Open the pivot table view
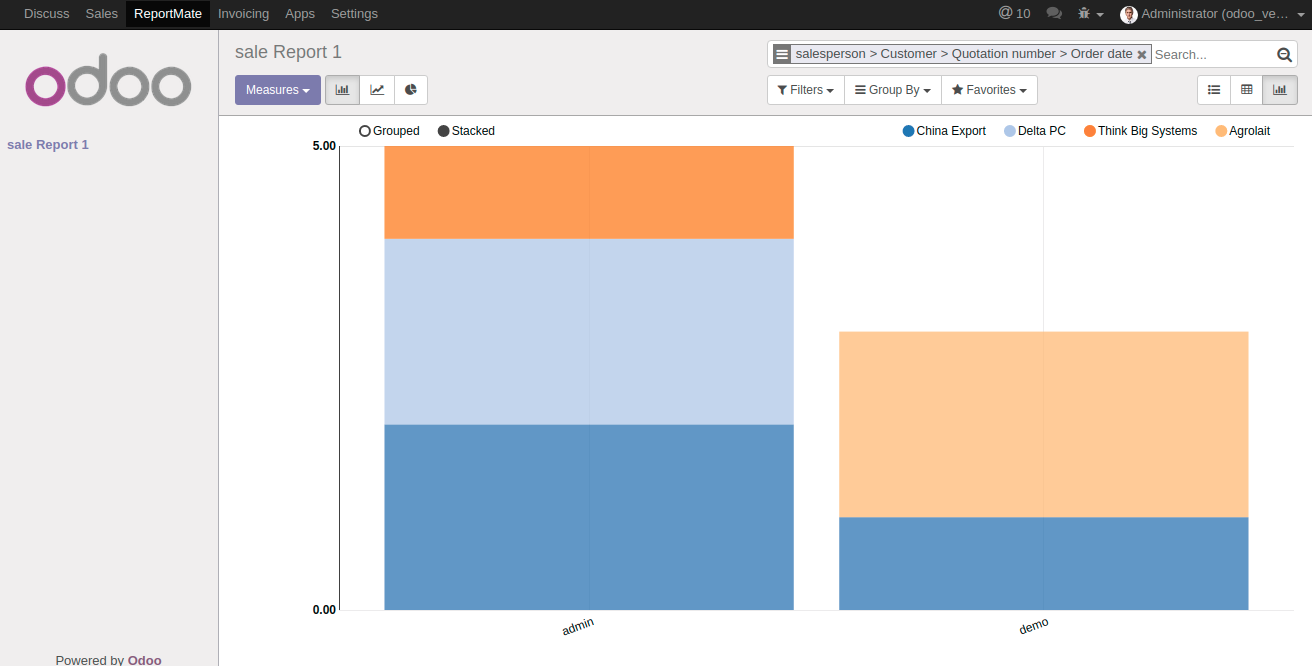The image size is (1312, 666). [x=1246, y=89]
